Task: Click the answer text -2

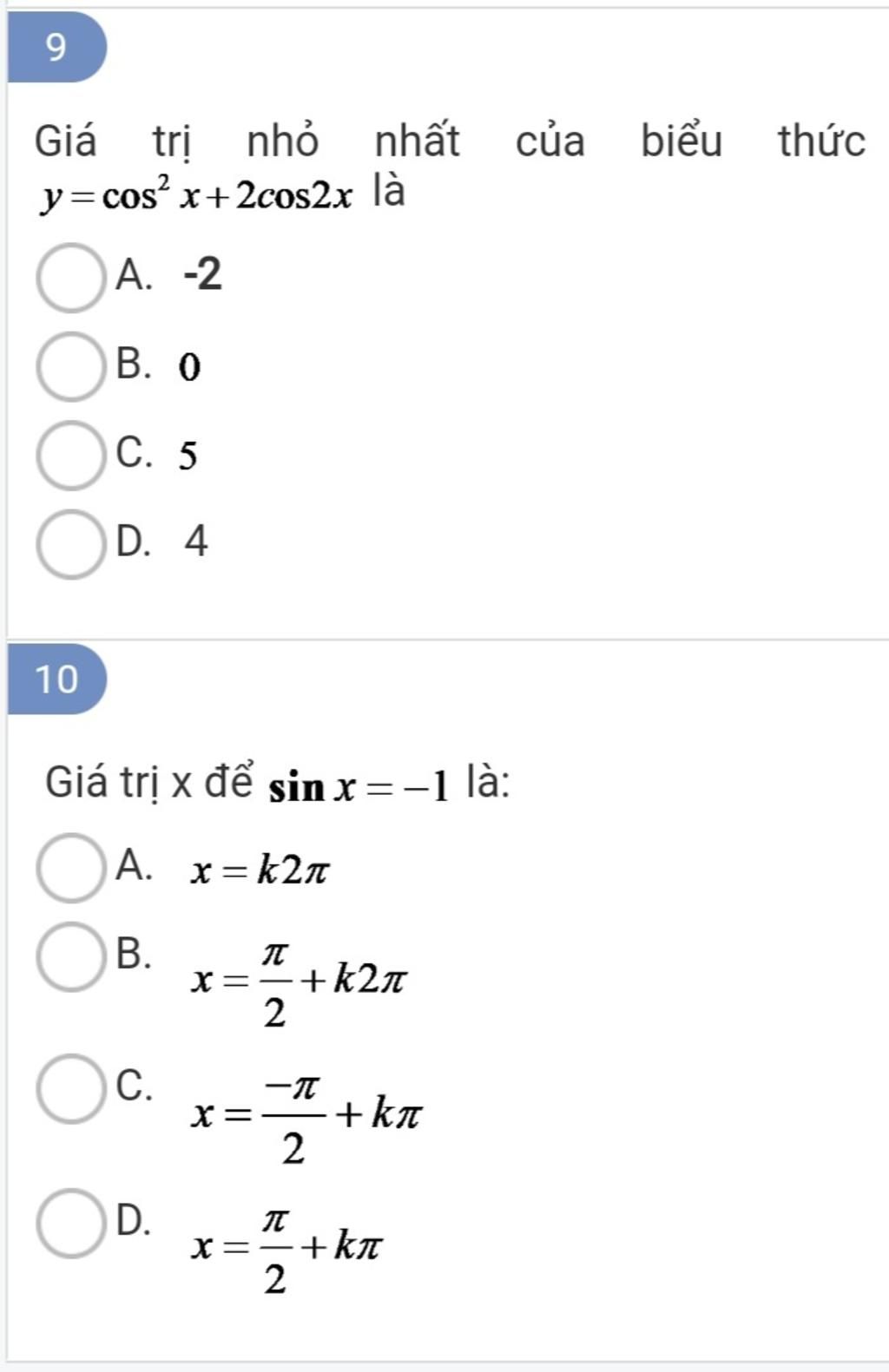Action: coord(202,274)
